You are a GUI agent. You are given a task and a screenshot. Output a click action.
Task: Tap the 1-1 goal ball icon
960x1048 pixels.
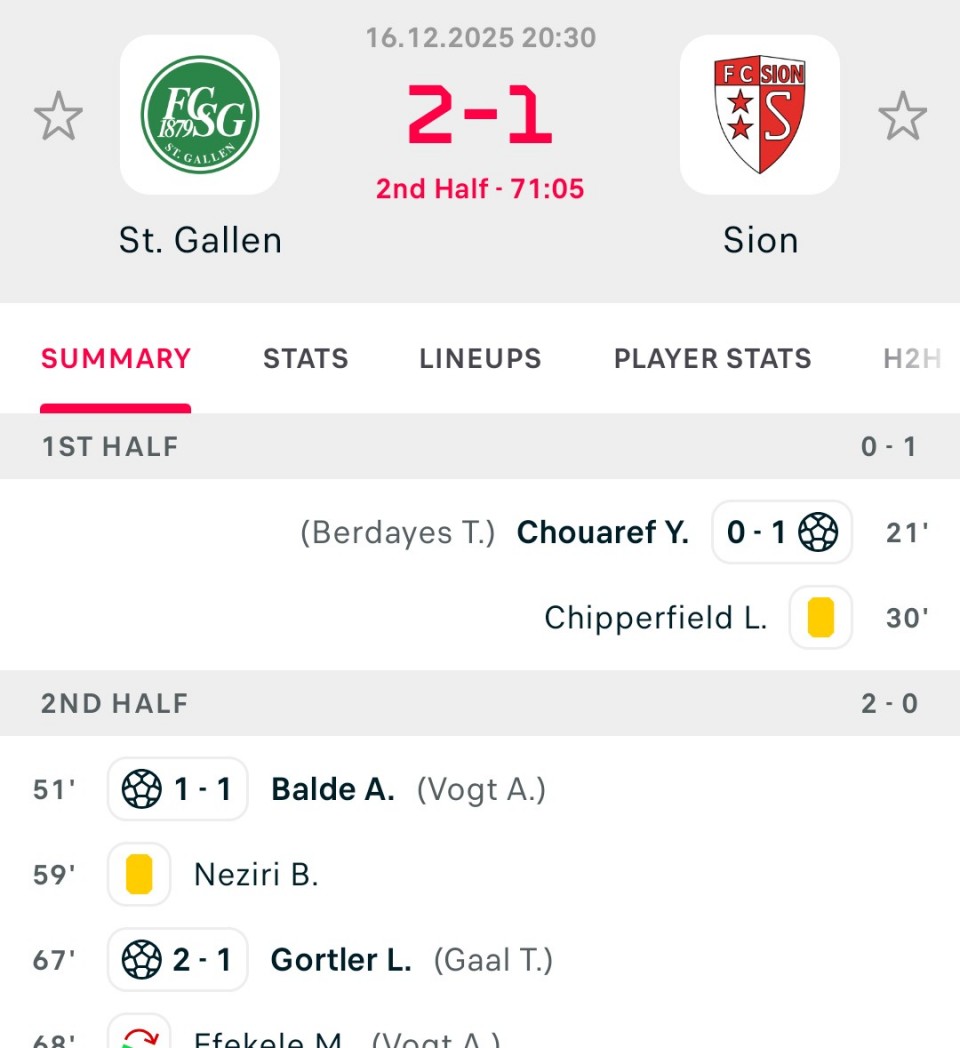coord(142,790)
